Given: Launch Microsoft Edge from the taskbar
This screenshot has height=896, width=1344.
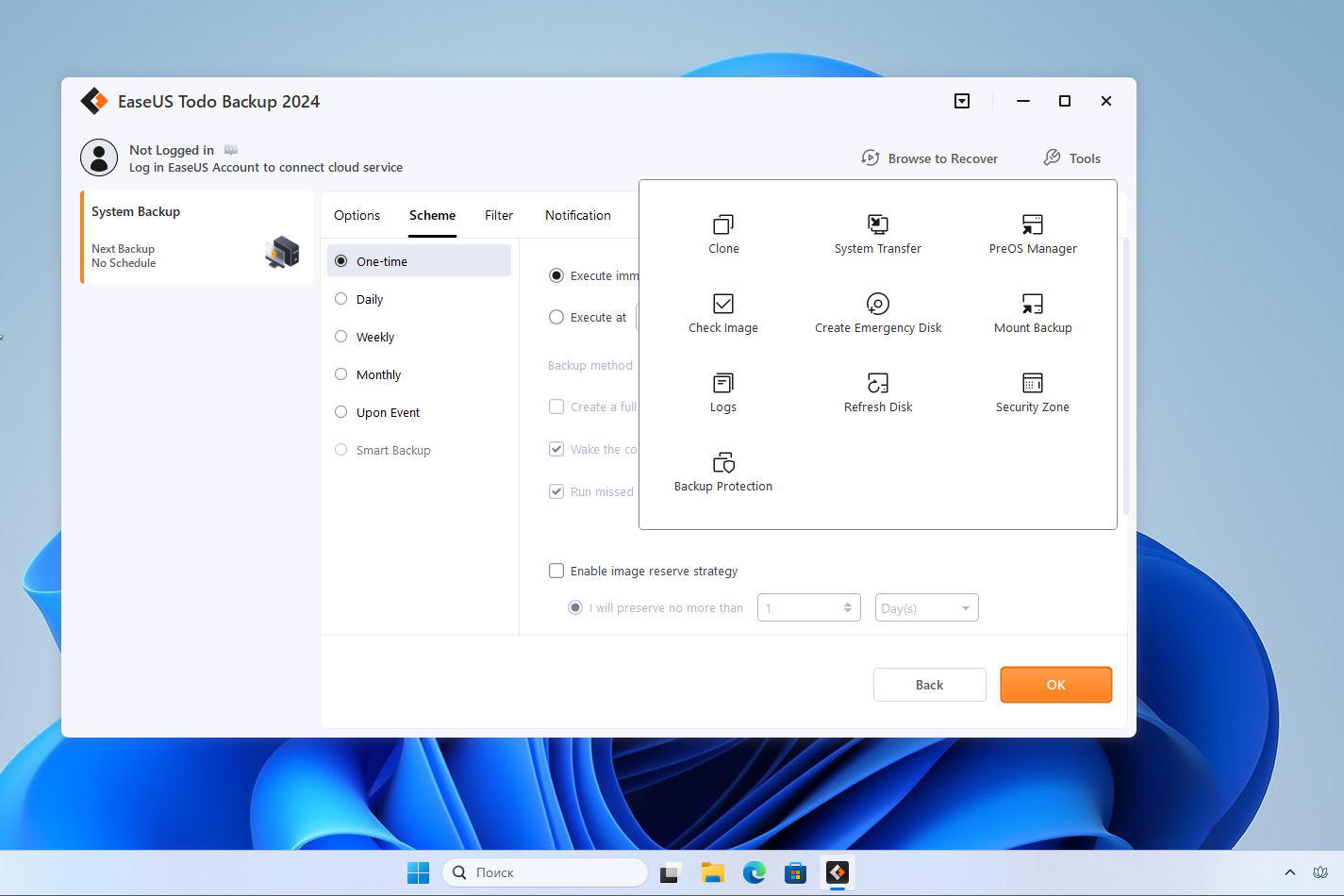Looking at the screenshot, I should [x=754, y=872].
